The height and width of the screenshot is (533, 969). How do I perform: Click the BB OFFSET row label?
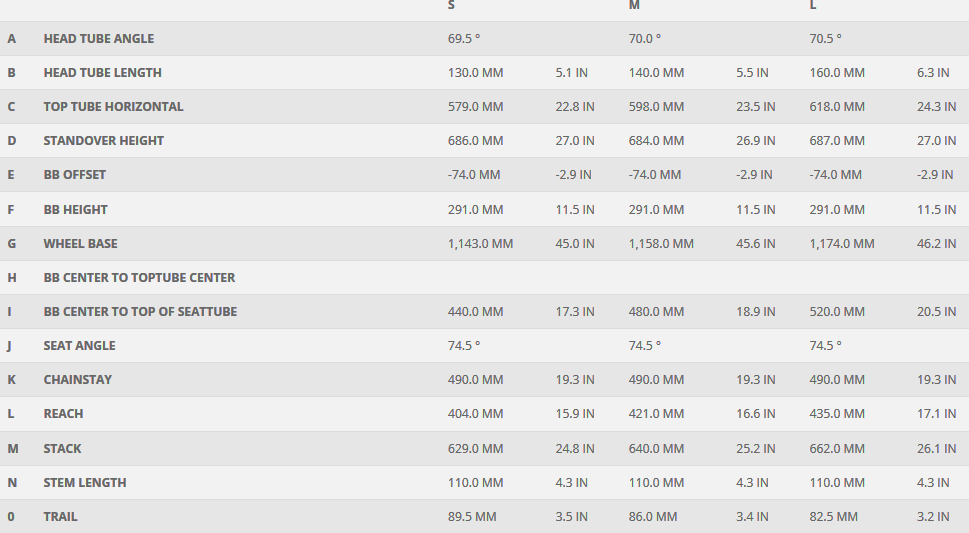click(74, 175)
